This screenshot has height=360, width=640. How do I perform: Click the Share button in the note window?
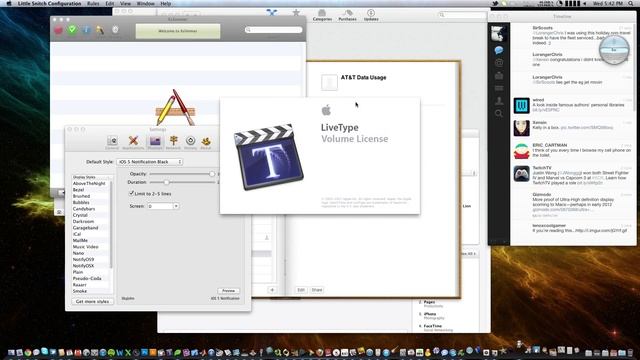coord(317,290)
